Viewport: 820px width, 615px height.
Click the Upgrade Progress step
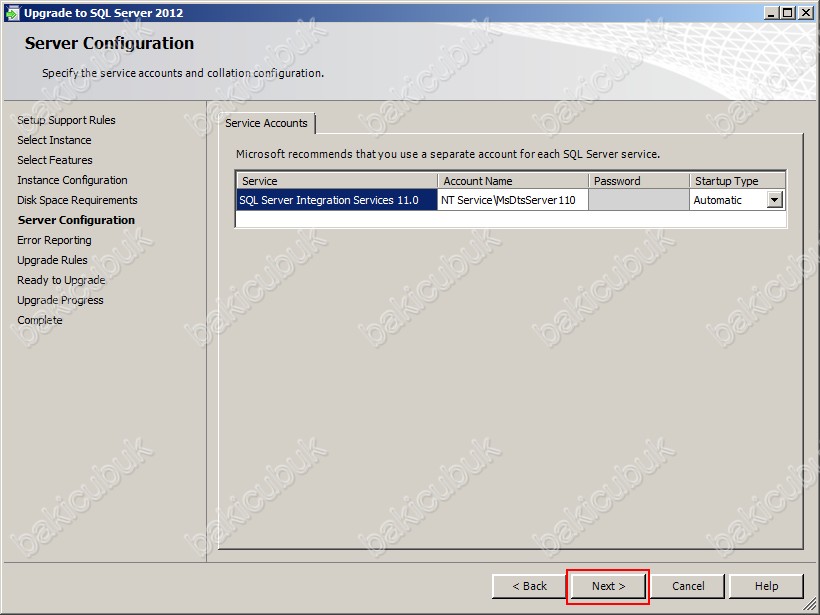coord(60,300)
